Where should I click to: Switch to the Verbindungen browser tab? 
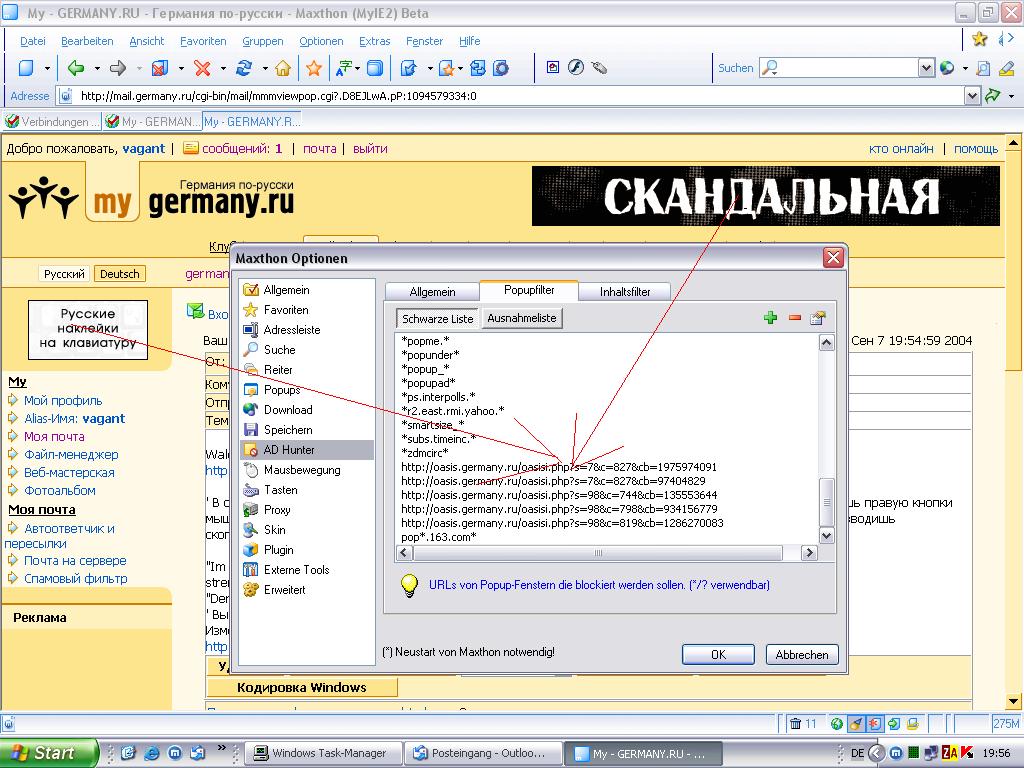52,121
